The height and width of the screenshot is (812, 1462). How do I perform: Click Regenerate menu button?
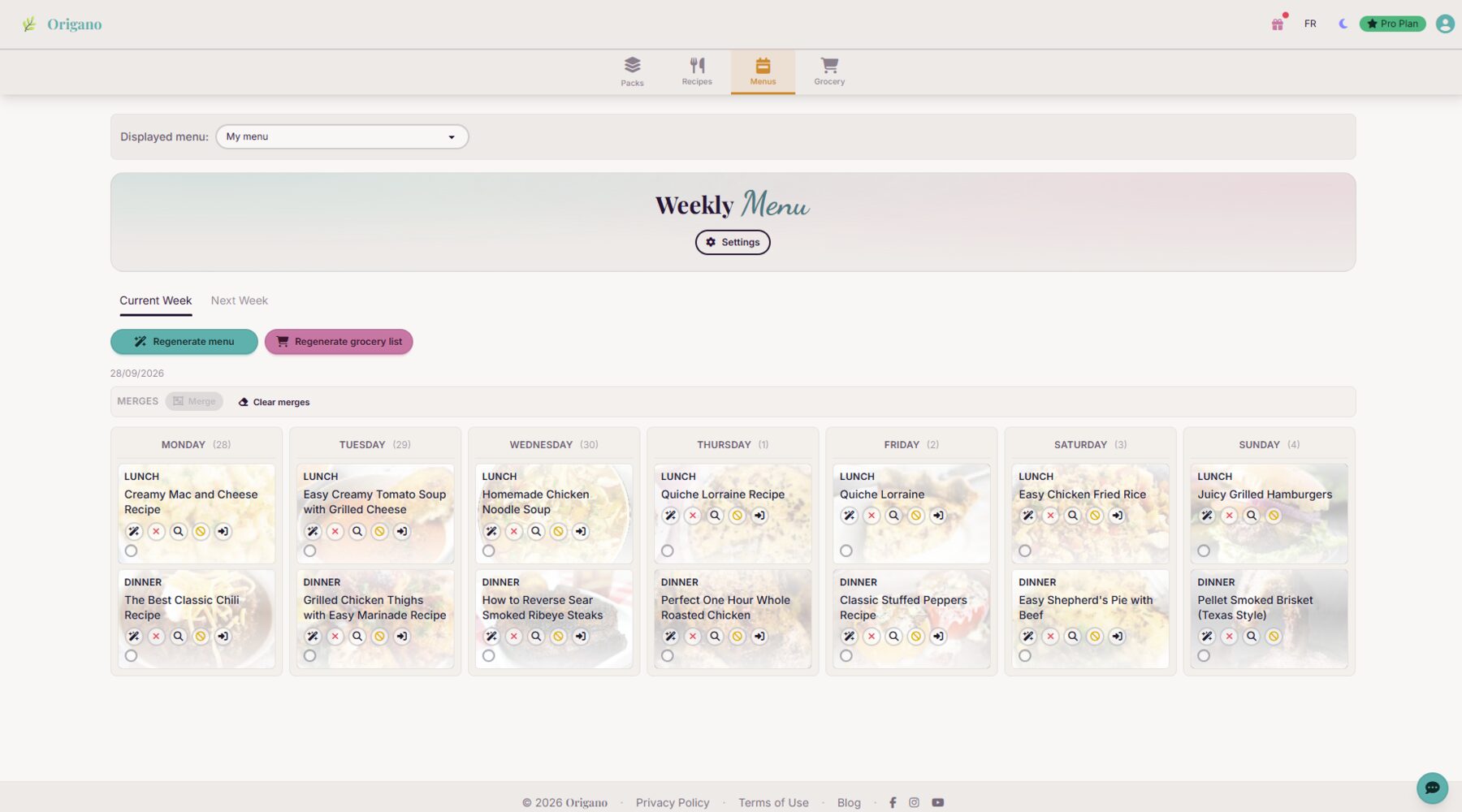tap(184, 342)
